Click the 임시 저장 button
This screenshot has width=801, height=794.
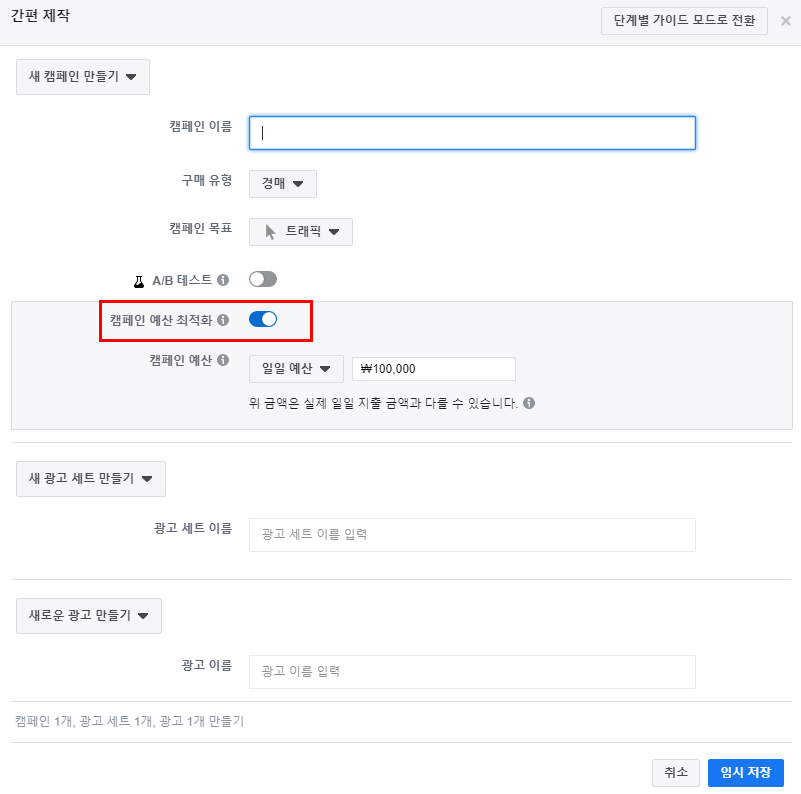click(x=745, y=772)
